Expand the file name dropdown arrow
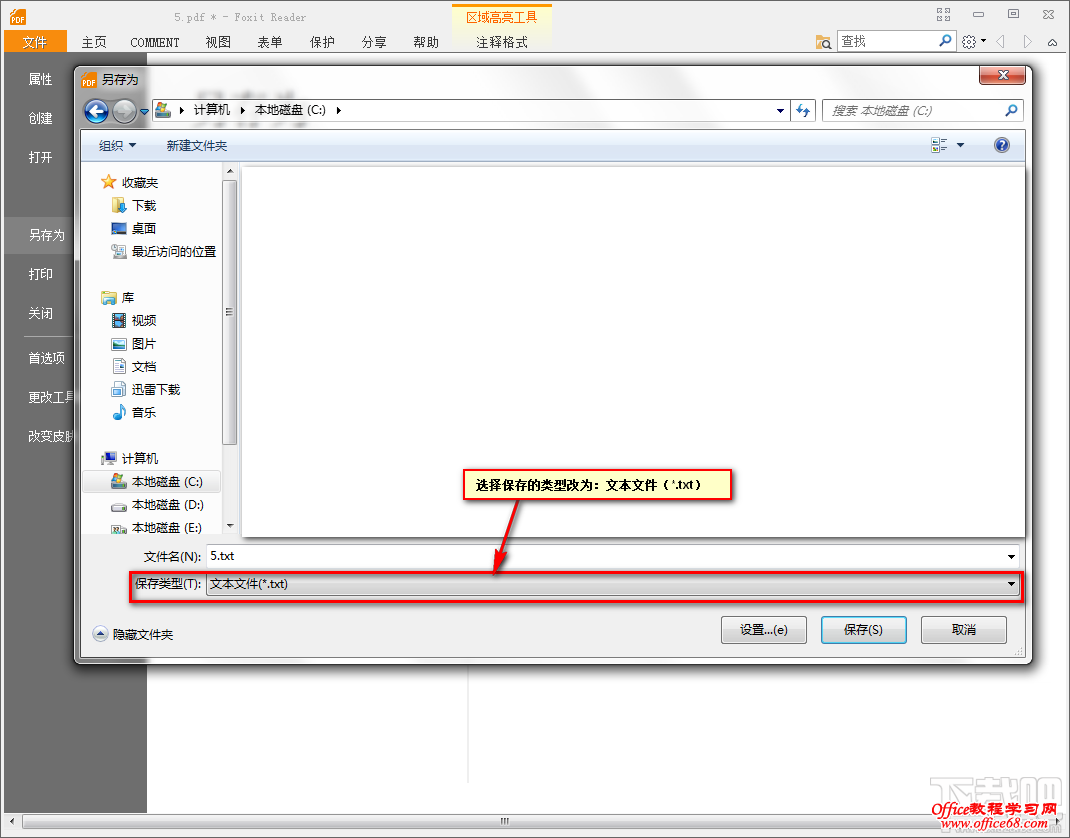1070x838 pixels. (x=1011, y=556)
